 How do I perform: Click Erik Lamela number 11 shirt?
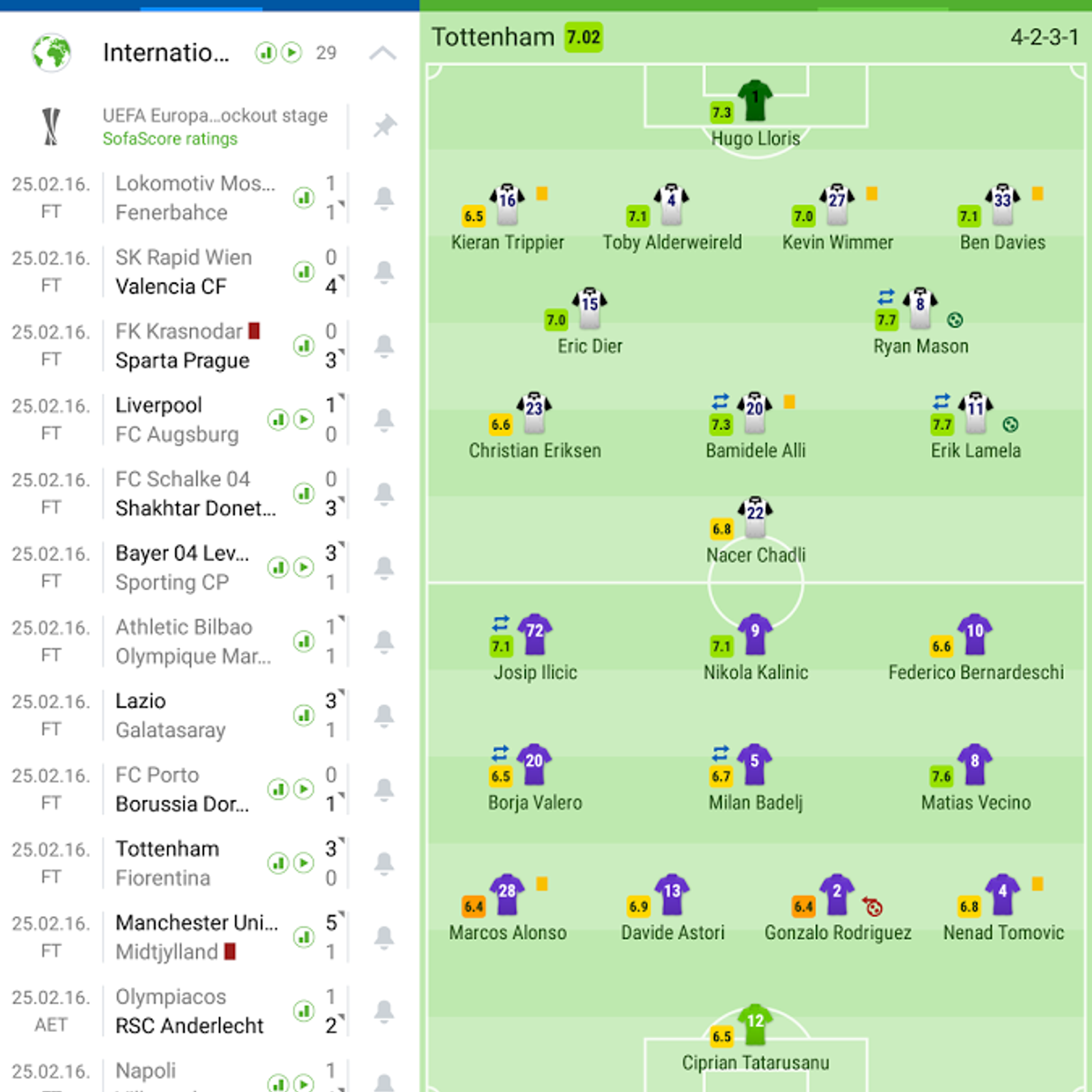pyautogui.click(x=976, y=412)
